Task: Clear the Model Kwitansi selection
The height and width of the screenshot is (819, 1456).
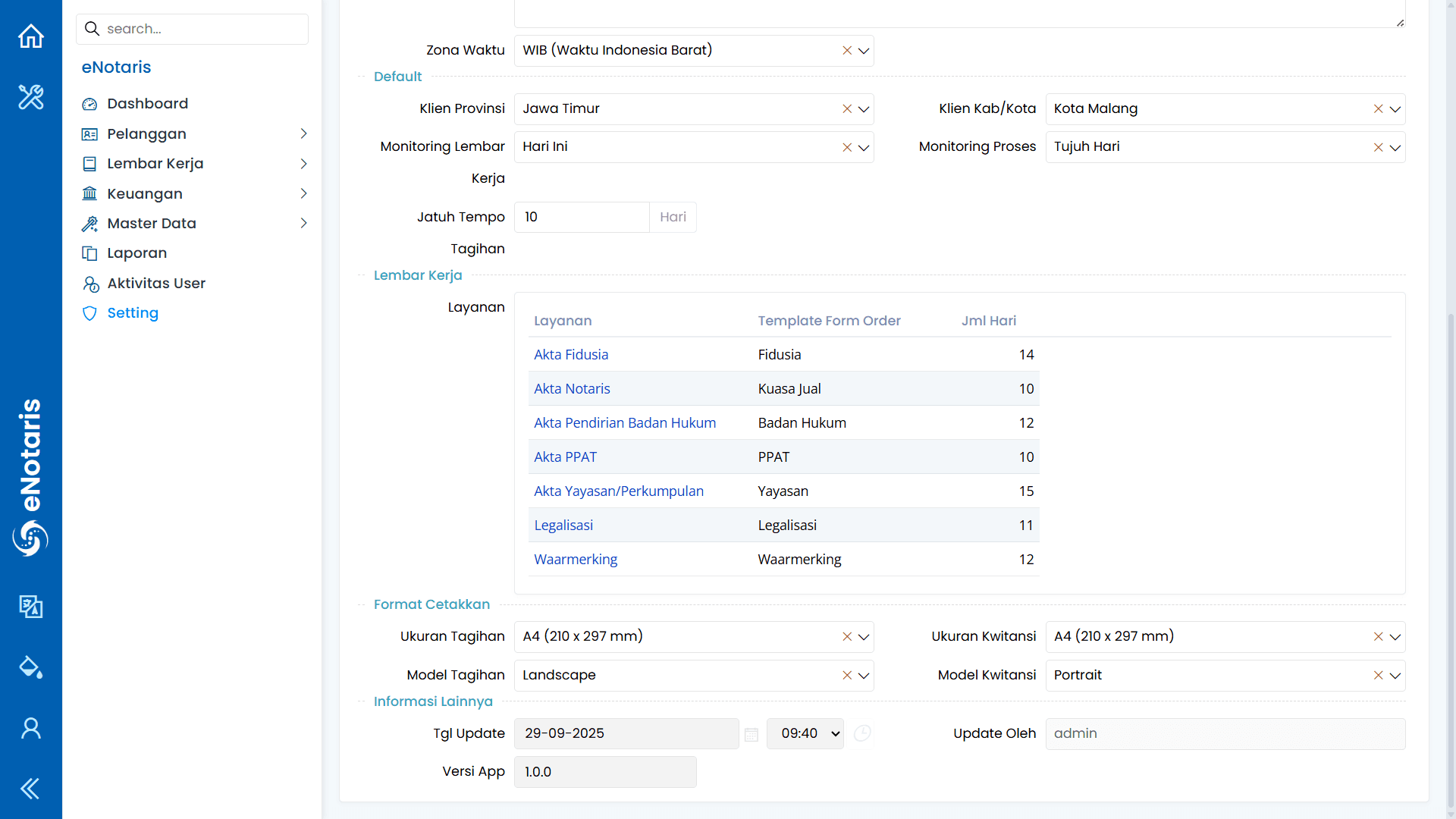Action: coord(1378,675)
